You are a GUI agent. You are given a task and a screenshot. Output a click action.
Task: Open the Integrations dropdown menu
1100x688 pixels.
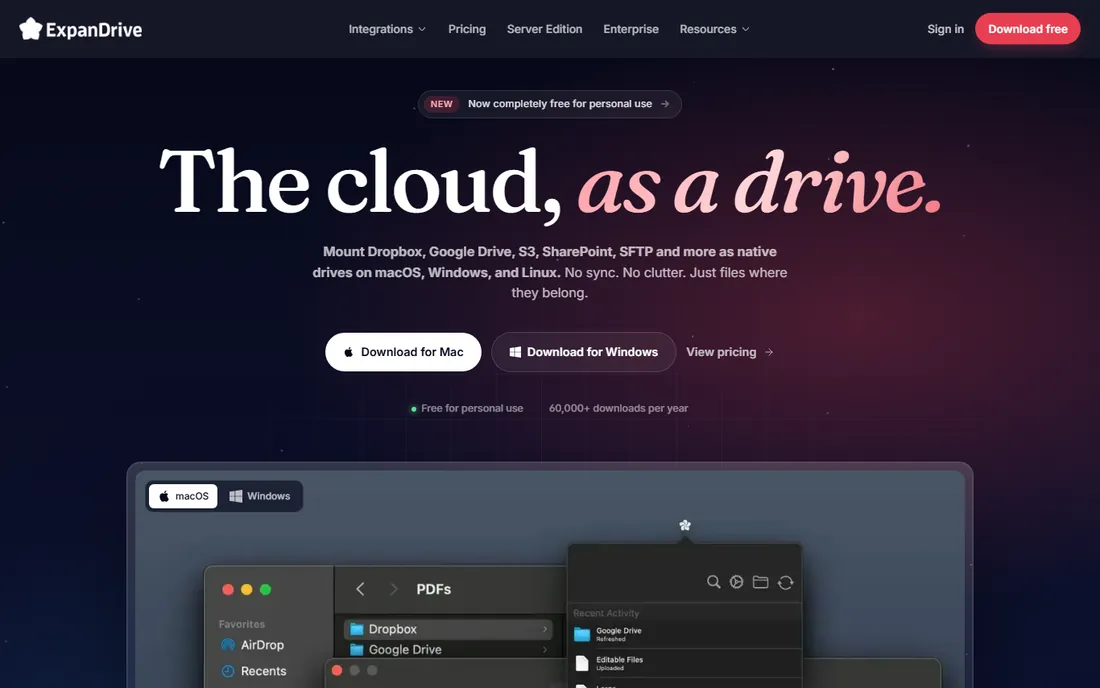coord(387,29)
